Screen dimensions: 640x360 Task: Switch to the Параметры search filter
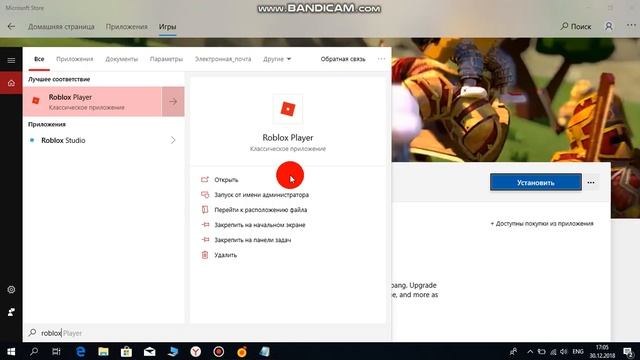tap(166, 59)
